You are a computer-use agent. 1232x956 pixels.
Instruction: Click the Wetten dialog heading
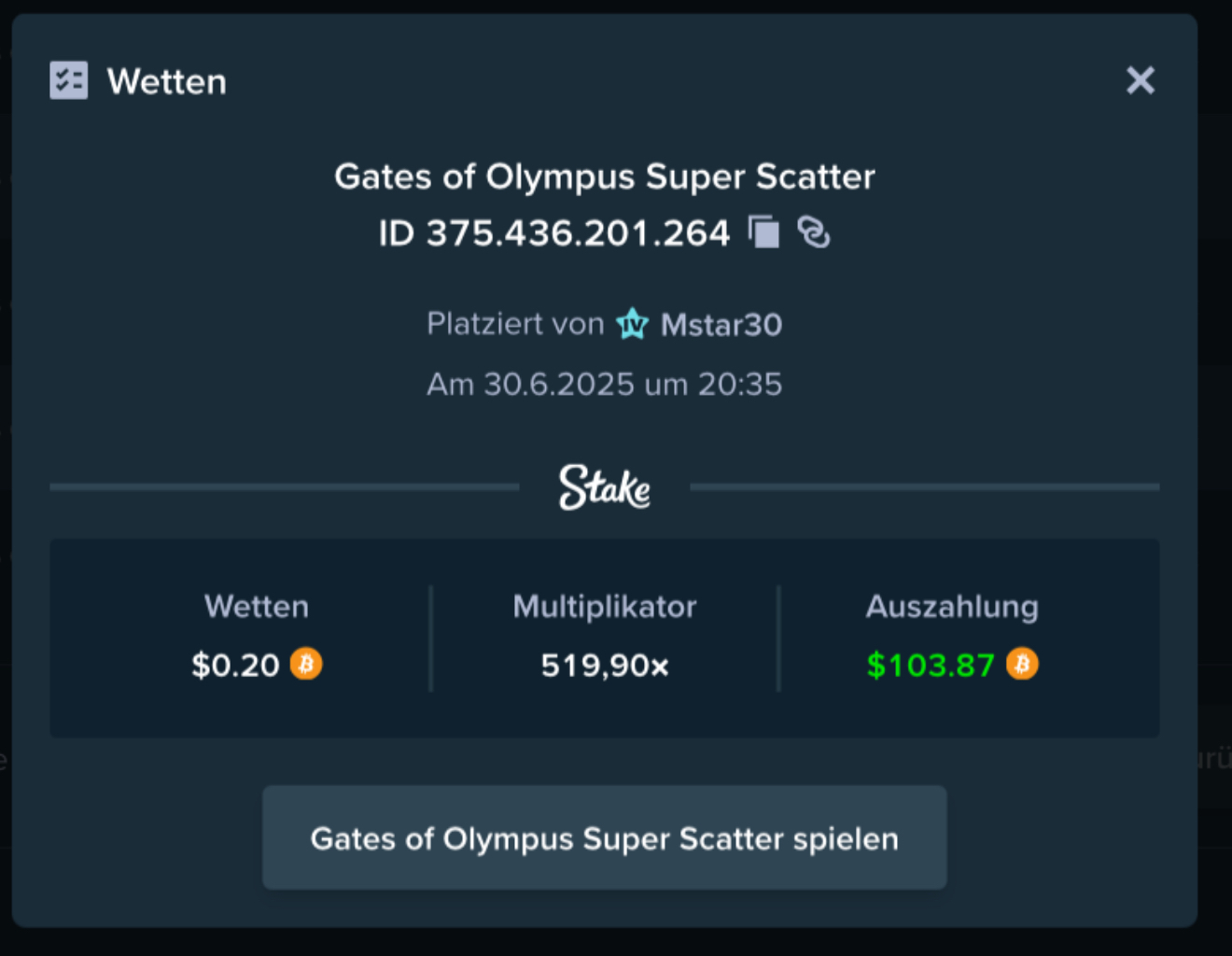click(x=167, y=81)
